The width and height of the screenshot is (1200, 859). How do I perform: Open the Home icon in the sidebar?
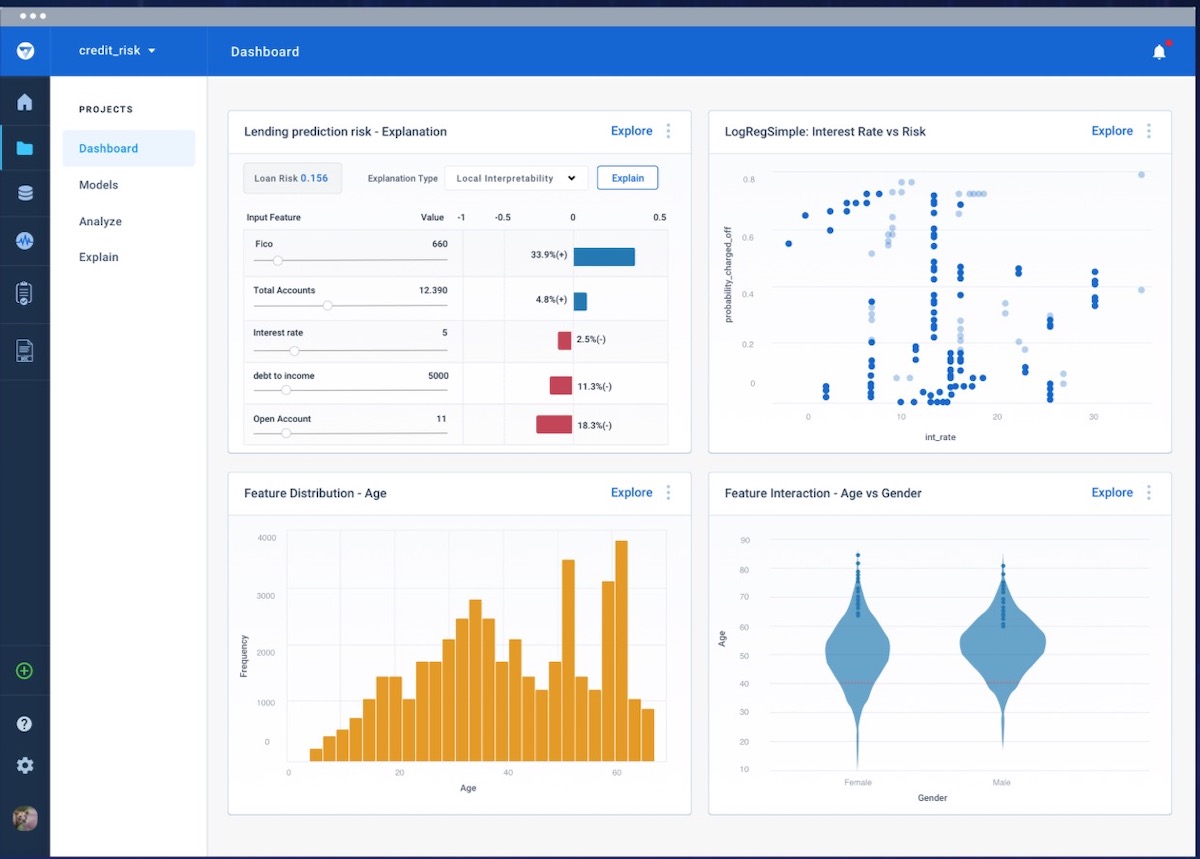coord(24,102)
